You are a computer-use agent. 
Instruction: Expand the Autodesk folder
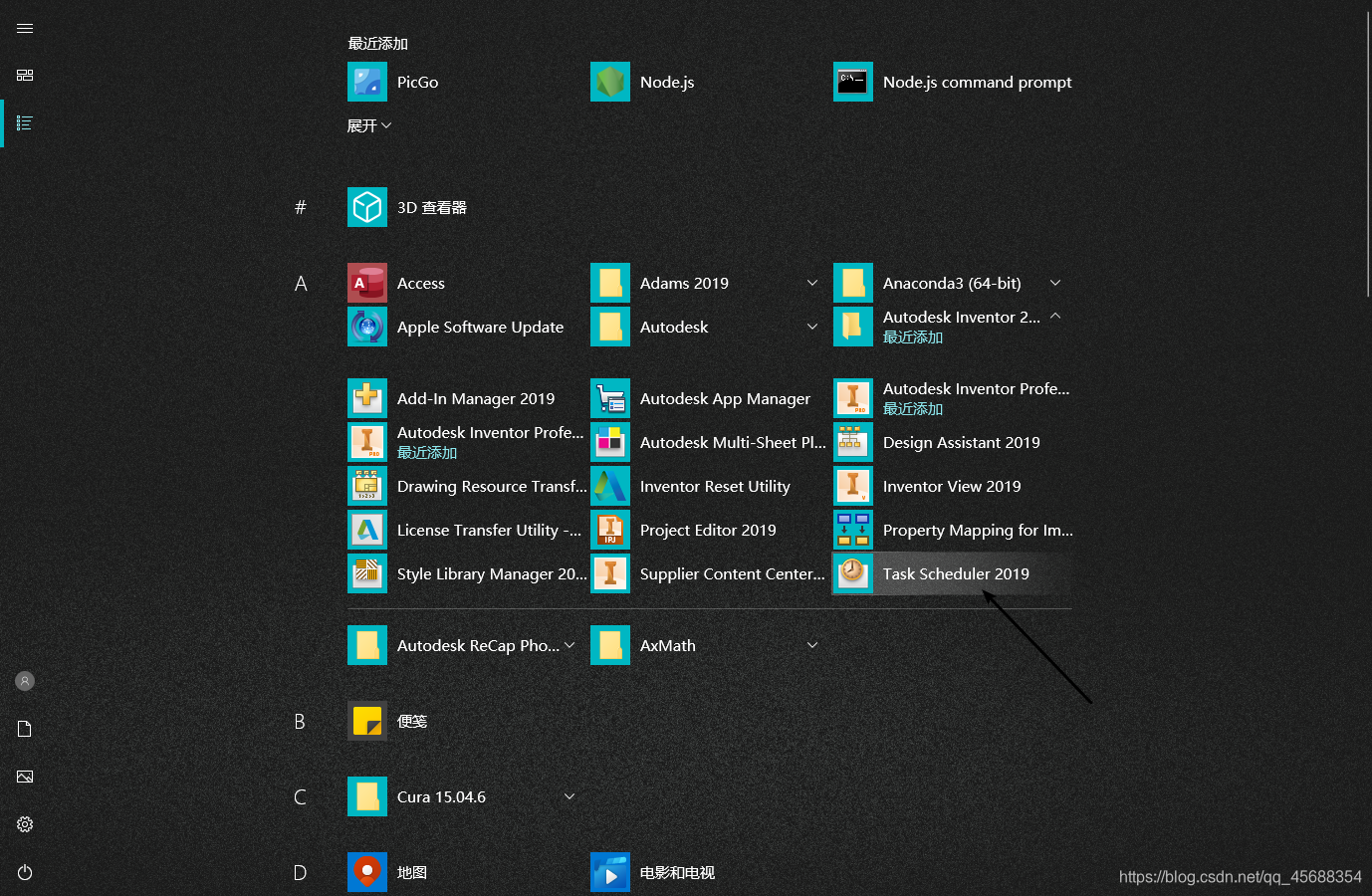point(812,327)
